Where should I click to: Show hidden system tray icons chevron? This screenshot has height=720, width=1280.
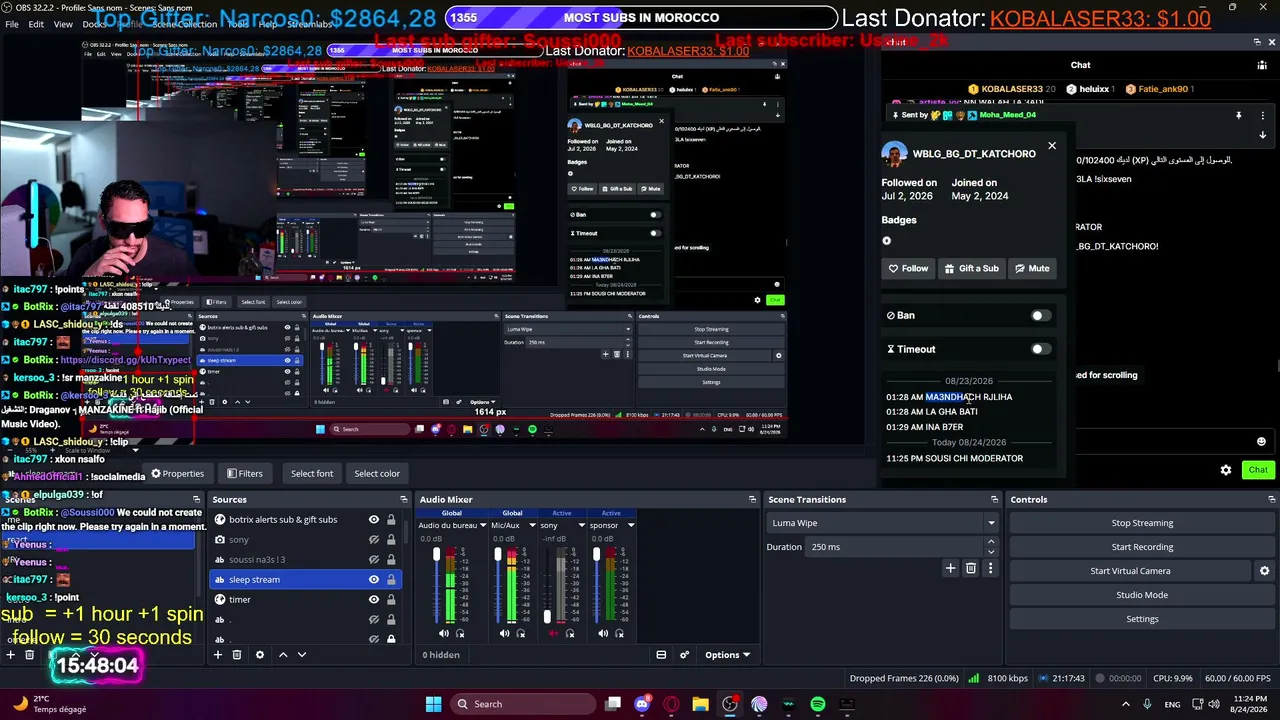(1126, 704)
